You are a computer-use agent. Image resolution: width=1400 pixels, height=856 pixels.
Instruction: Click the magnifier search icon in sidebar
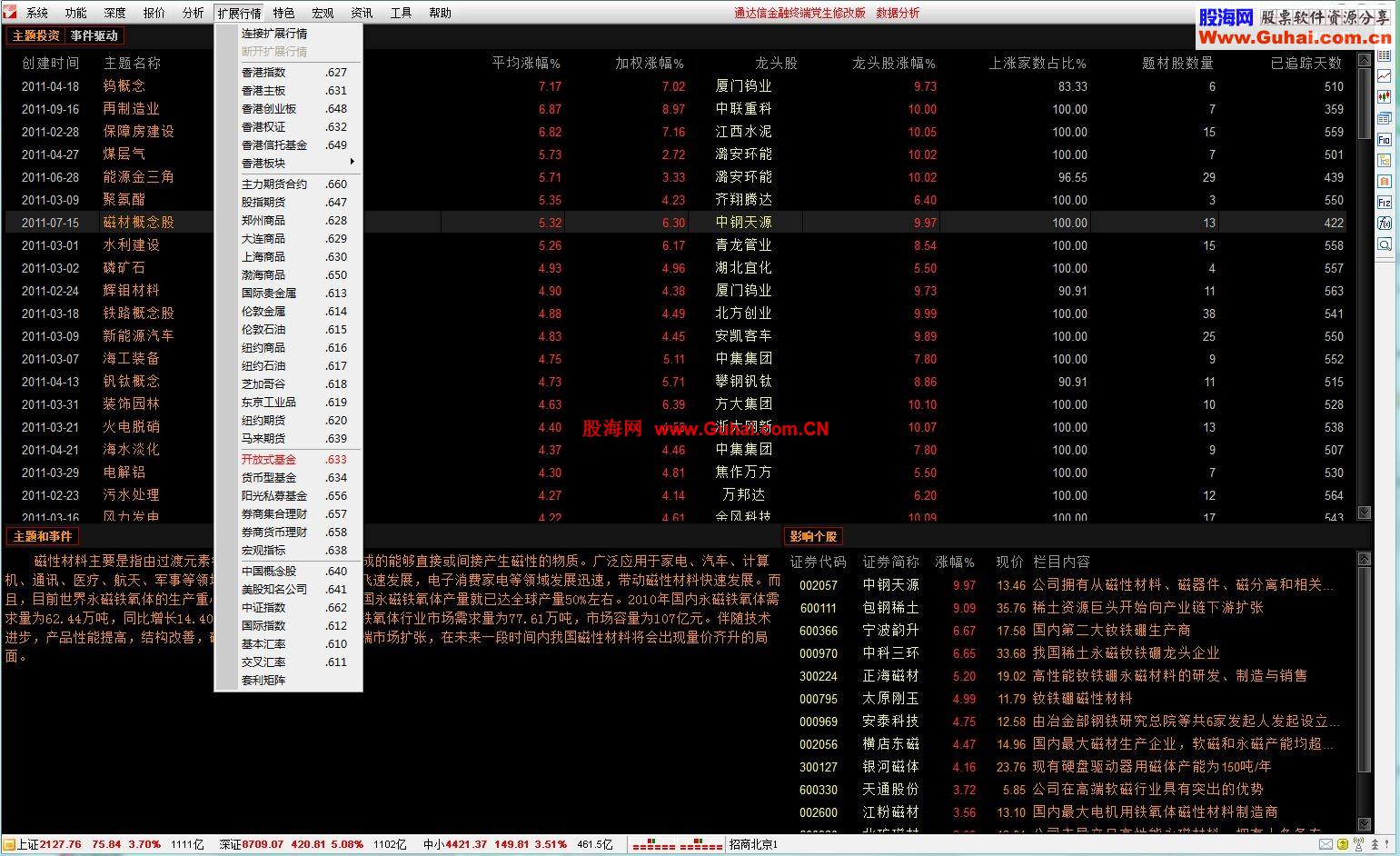(1385, 244)
